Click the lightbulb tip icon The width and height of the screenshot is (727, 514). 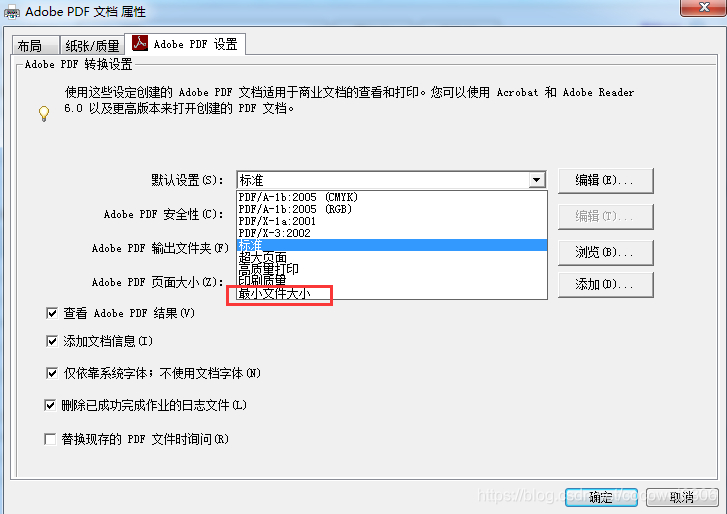click(44, 114)
